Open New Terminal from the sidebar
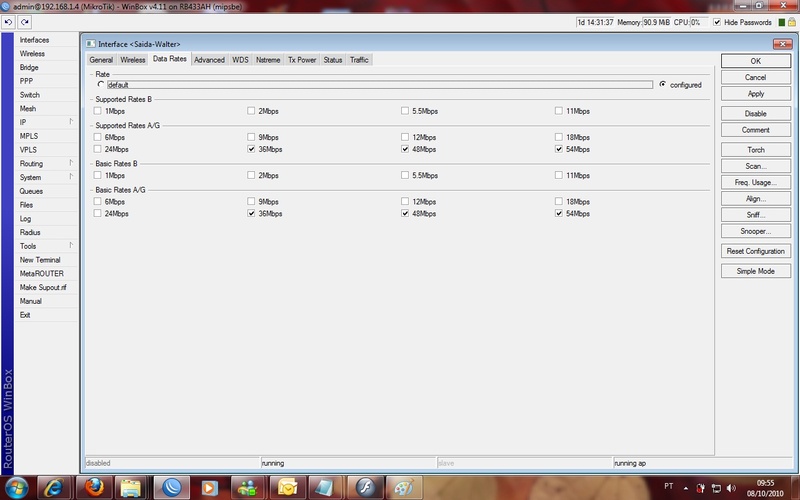 (x=46, y=260)
